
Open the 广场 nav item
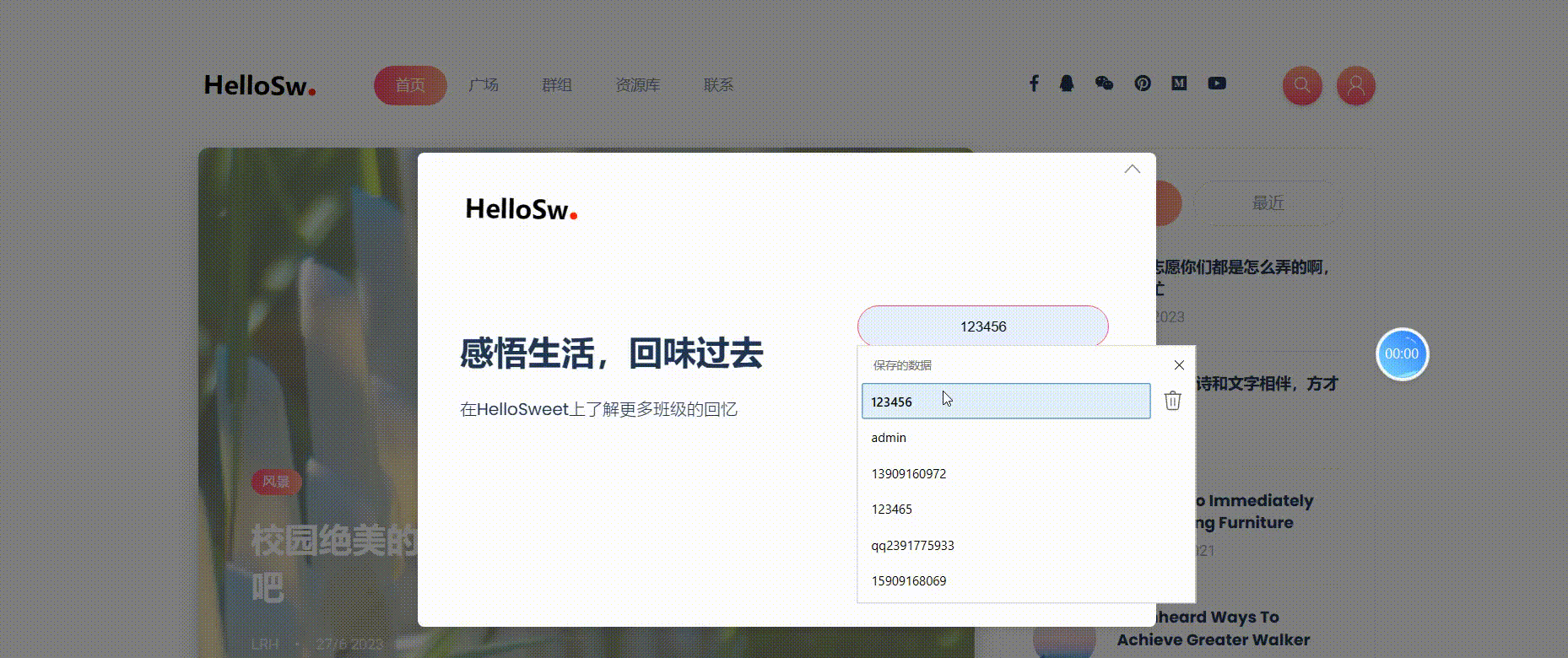coord(484,85)
